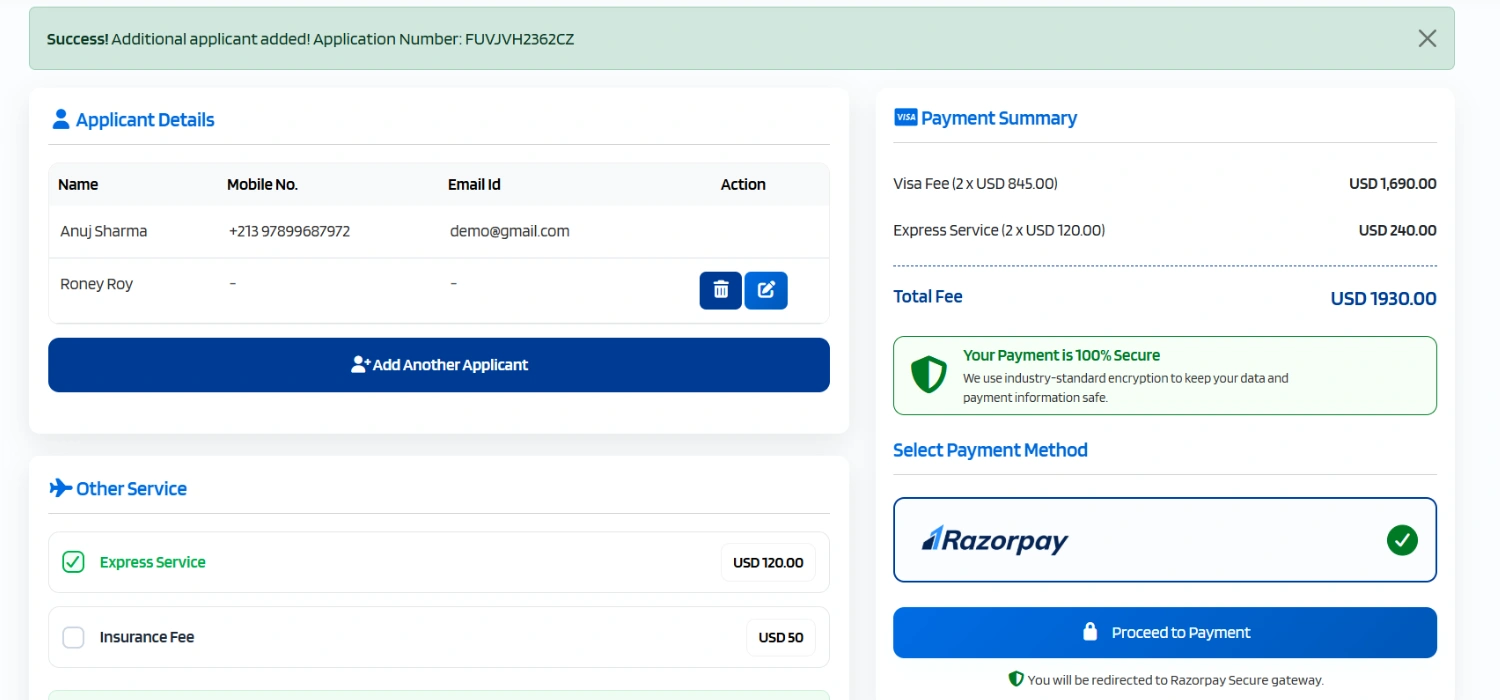The height and width of the screenshot is (700, 1500).
Task: Click the small shield icon near redirect notice
Action: click(1016, 679)
